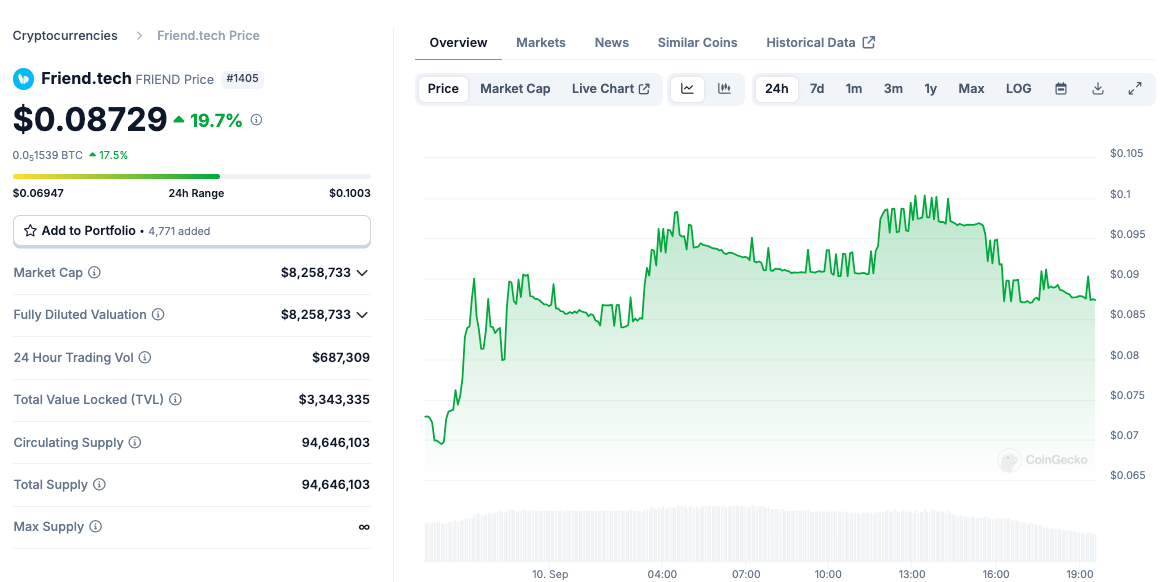Open the calendar date range picker
Viewport: 1163px width, 582px height.
coord(1061,89)
